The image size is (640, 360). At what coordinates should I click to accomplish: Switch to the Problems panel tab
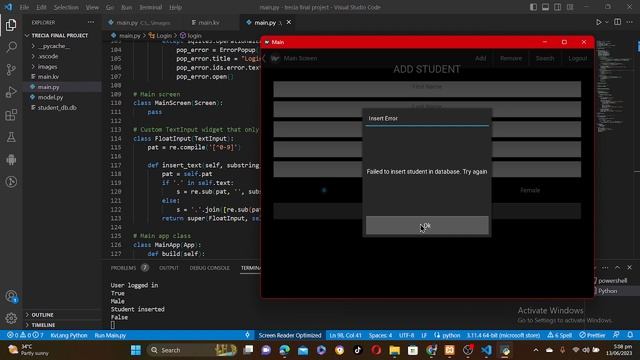123,268
